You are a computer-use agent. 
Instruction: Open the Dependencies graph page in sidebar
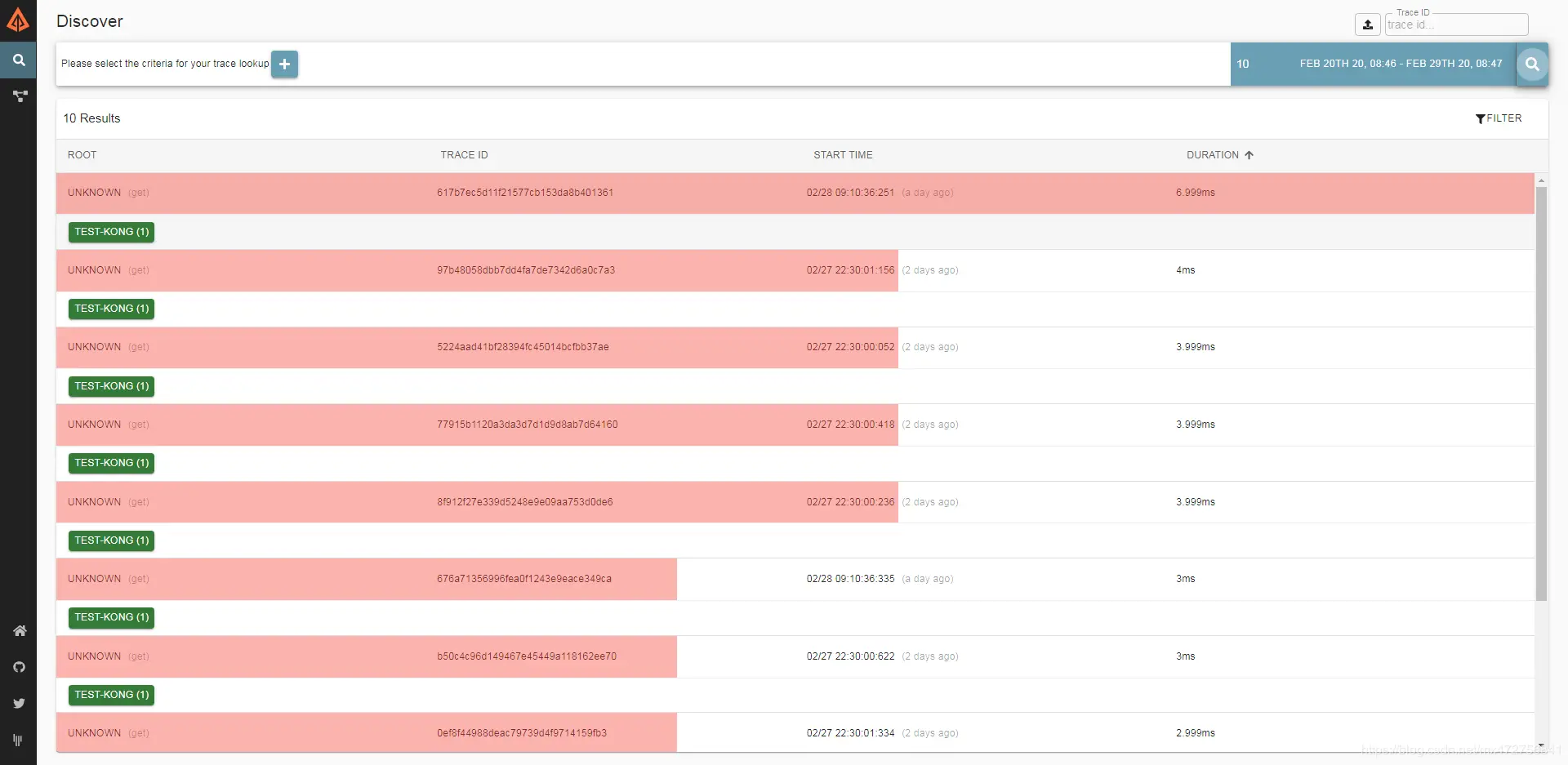pyautogui.click(x=20, y=96)
